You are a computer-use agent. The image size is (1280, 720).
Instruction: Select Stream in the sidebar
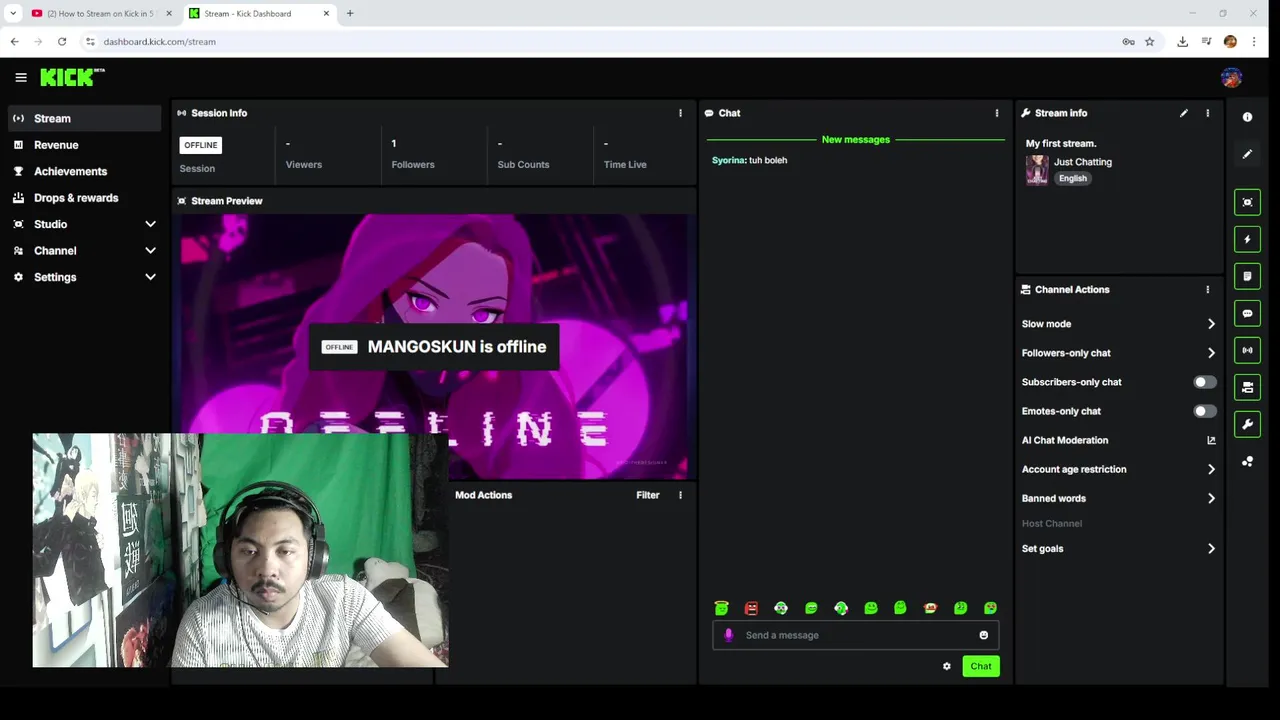click(x=82, y=118)
